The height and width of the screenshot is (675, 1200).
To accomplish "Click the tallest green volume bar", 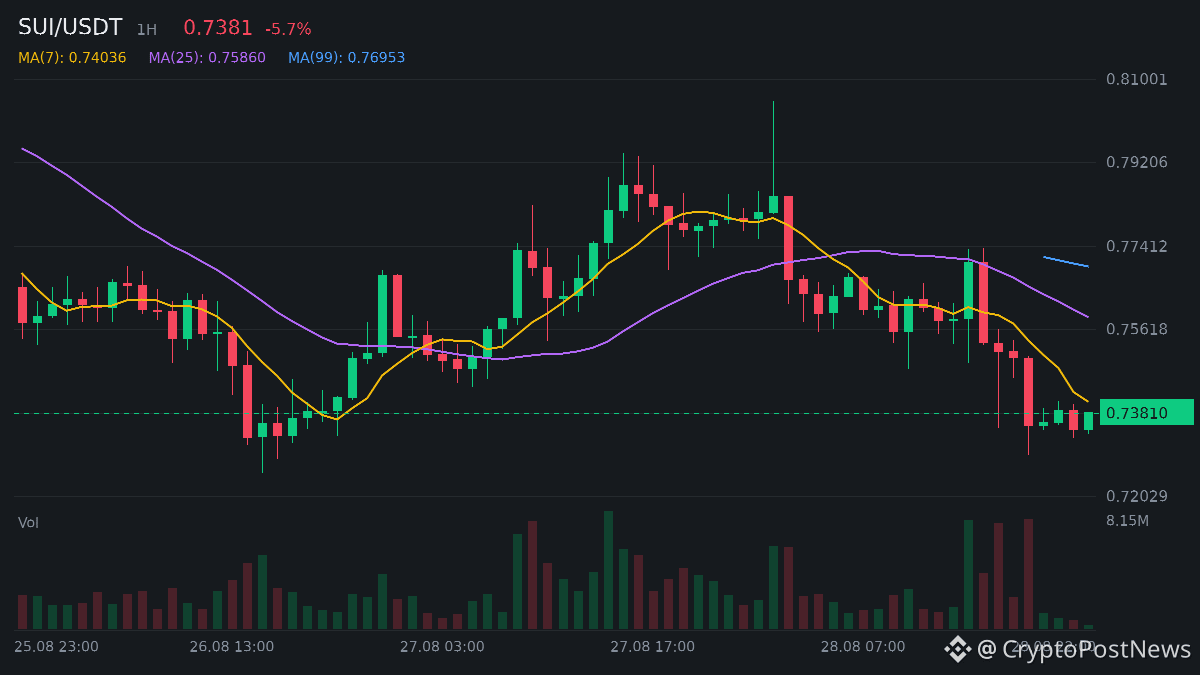I will coord(608,570).
